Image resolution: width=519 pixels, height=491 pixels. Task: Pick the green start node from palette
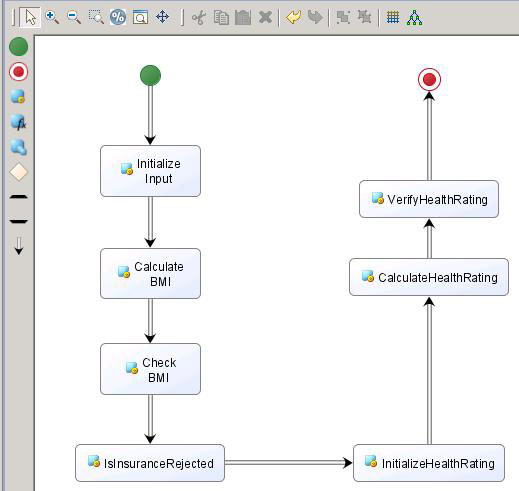pos(19,46)
